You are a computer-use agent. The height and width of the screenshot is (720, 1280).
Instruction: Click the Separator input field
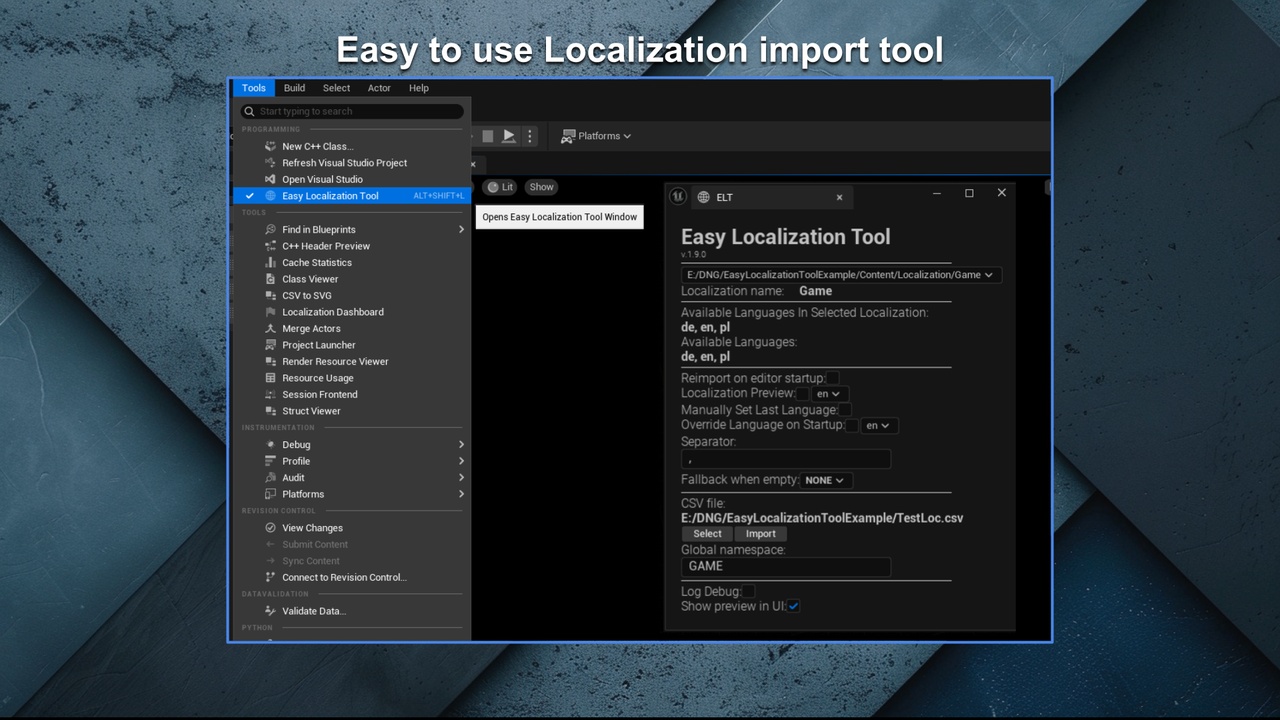click(x=786, y=459)
